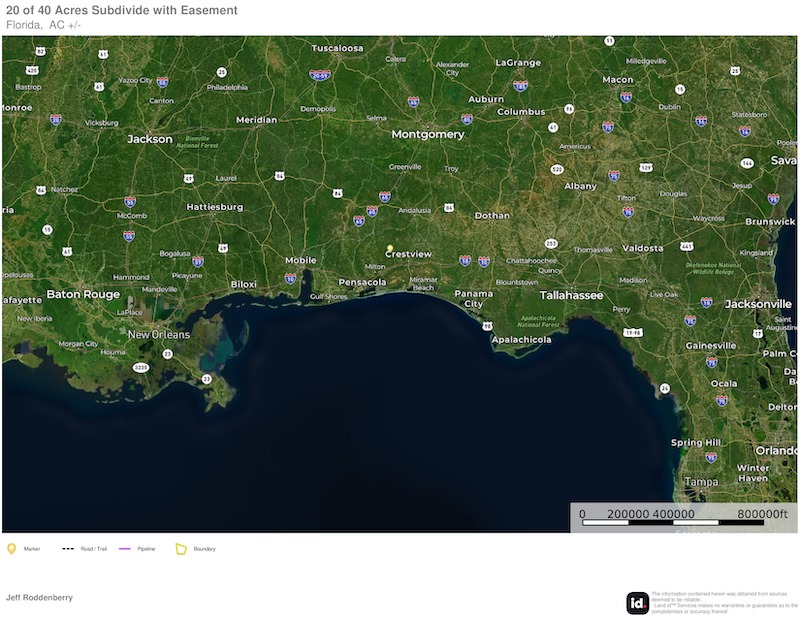Click the purple Pipeline legend line

[125, 549]
